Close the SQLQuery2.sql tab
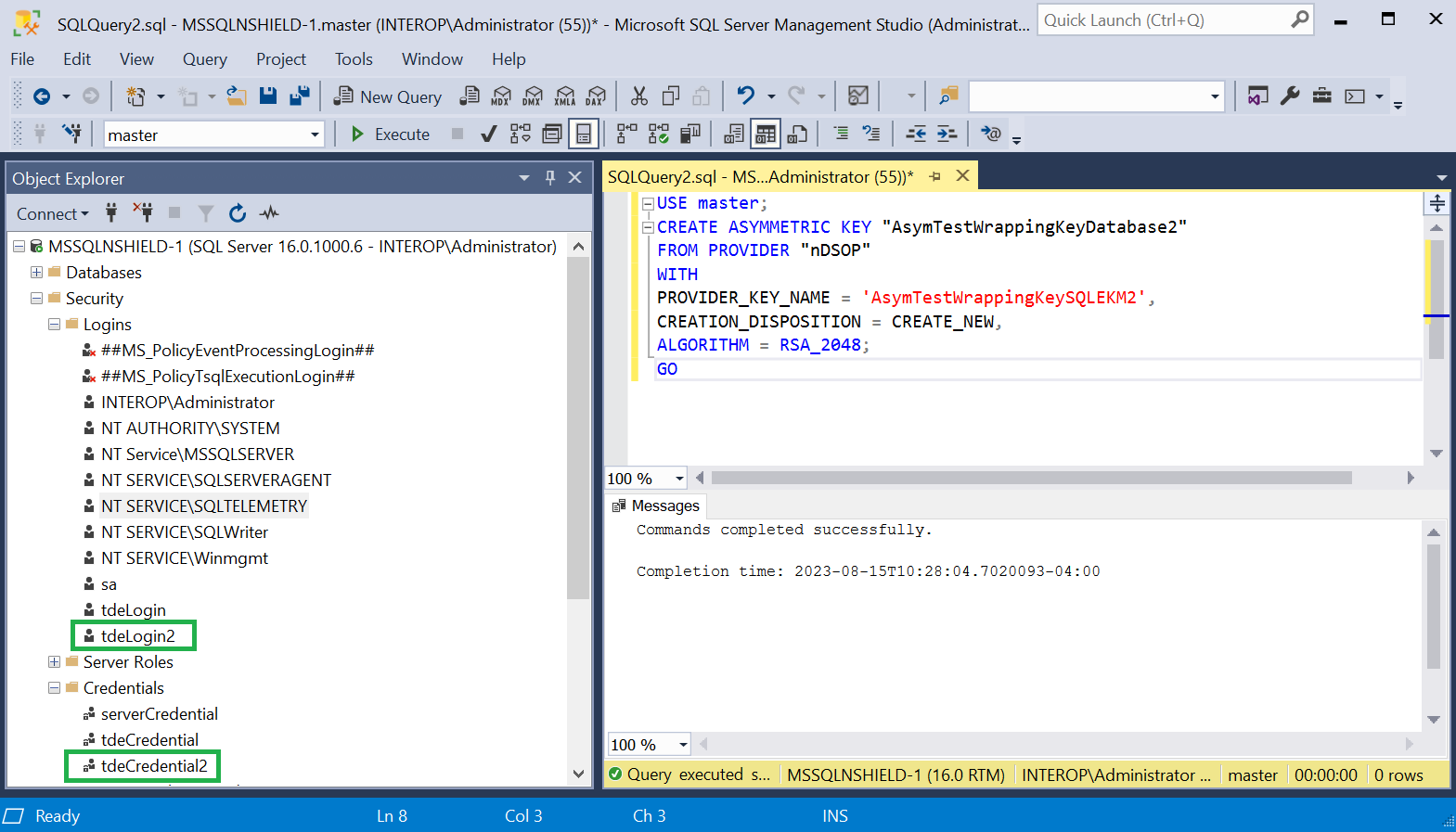The image size is (1456, 832). pos(962,176)
